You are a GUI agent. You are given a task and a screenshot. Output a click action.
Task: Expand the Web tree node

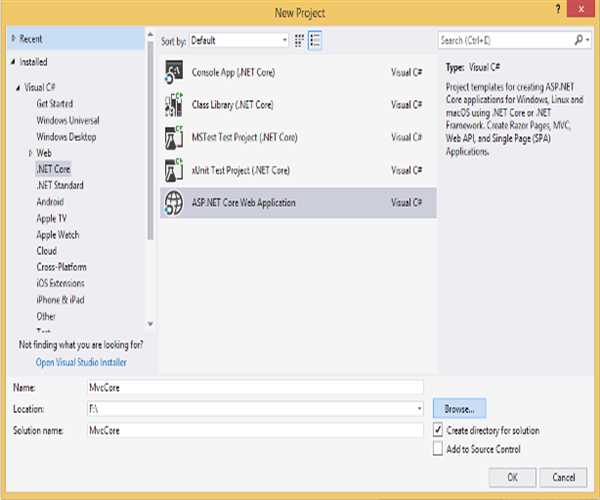tap(30, 152)
